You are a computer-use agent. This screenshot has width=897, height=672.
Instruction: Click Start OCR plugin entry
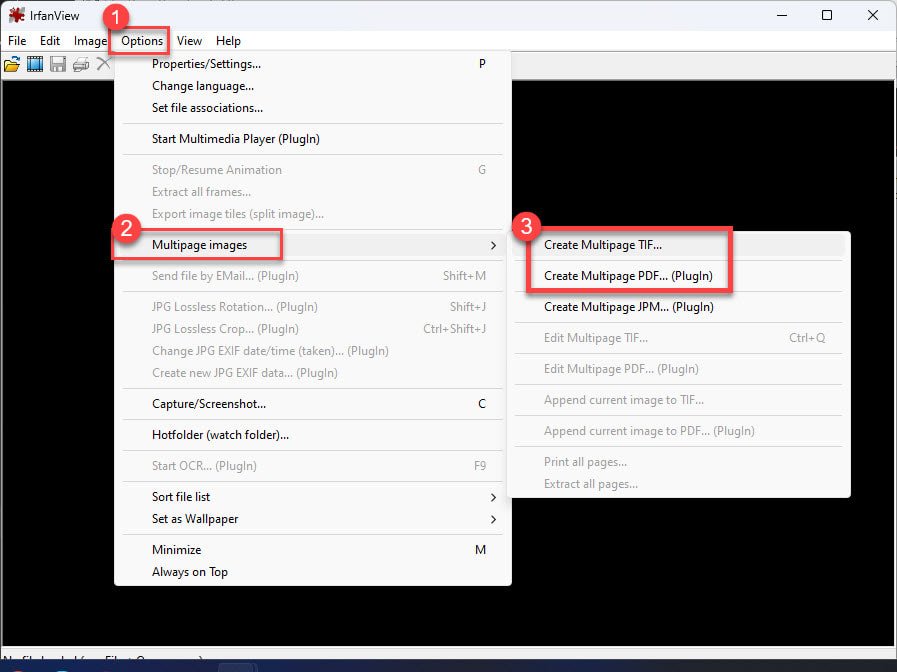[313, 466]
